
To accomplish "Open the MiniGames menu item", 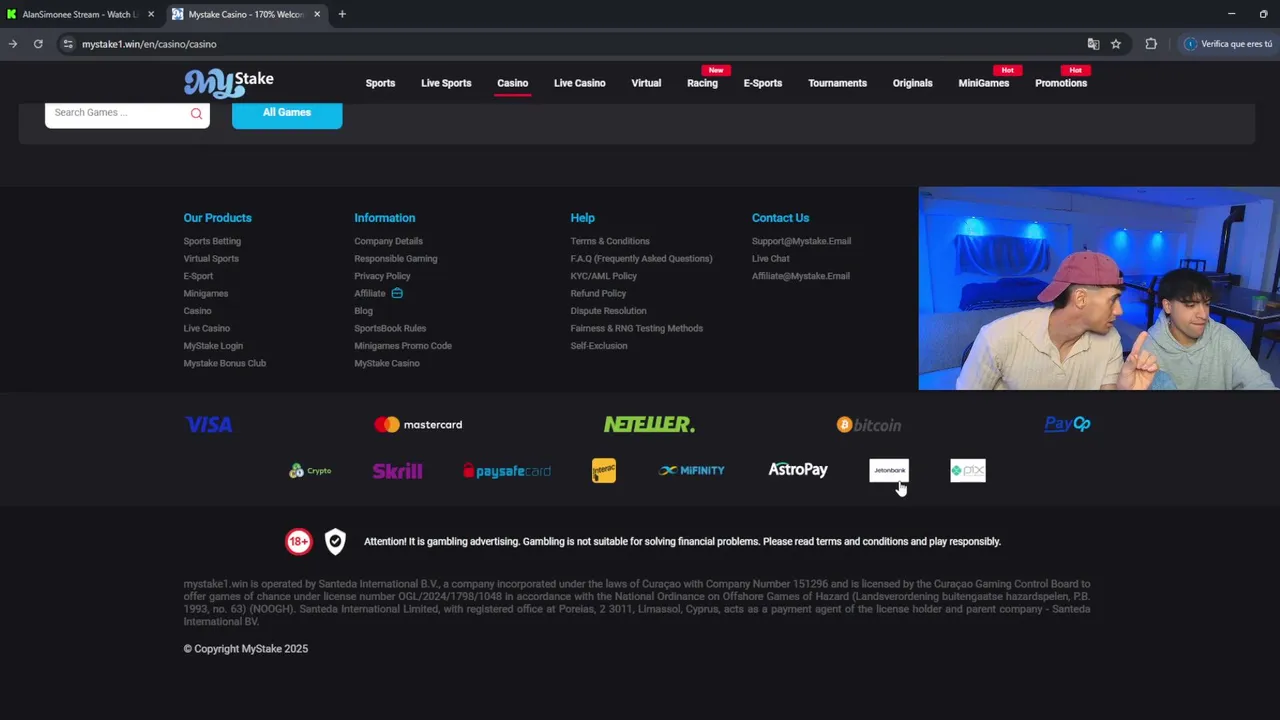I will click(984, 83).
